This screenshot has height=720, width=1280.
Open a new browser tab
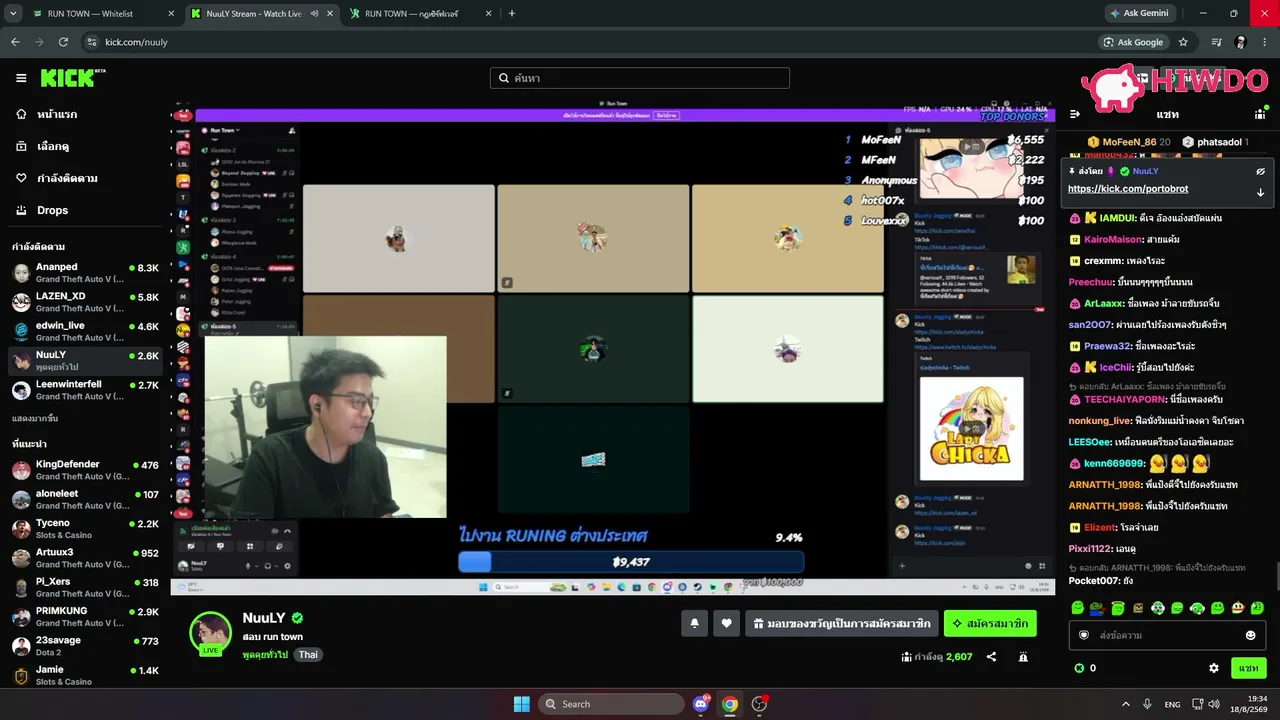[512, 14]
